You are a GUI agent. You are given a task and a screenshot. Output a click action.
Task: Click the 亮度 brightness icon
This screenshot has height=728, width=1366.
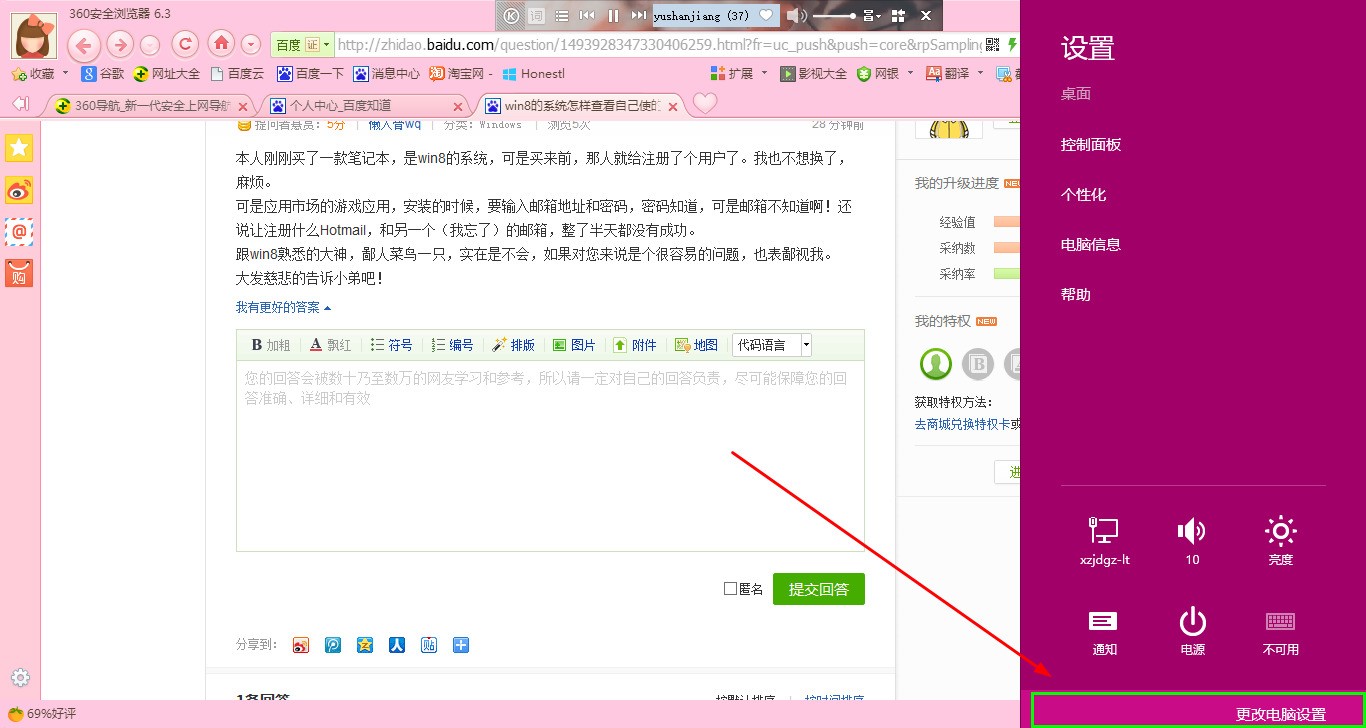click(1281, 532)
